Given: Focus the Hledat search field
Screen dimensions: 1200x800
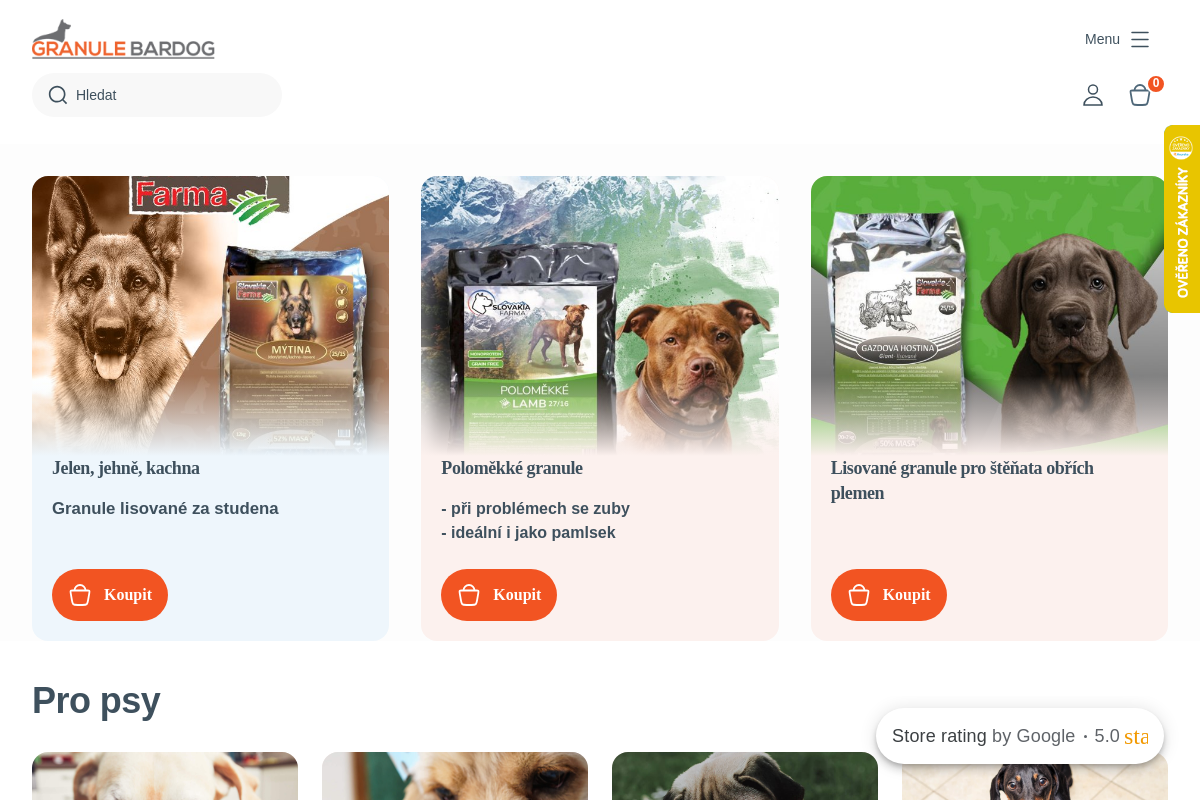Looking at the screenshot, I should [x=157, y=95].
